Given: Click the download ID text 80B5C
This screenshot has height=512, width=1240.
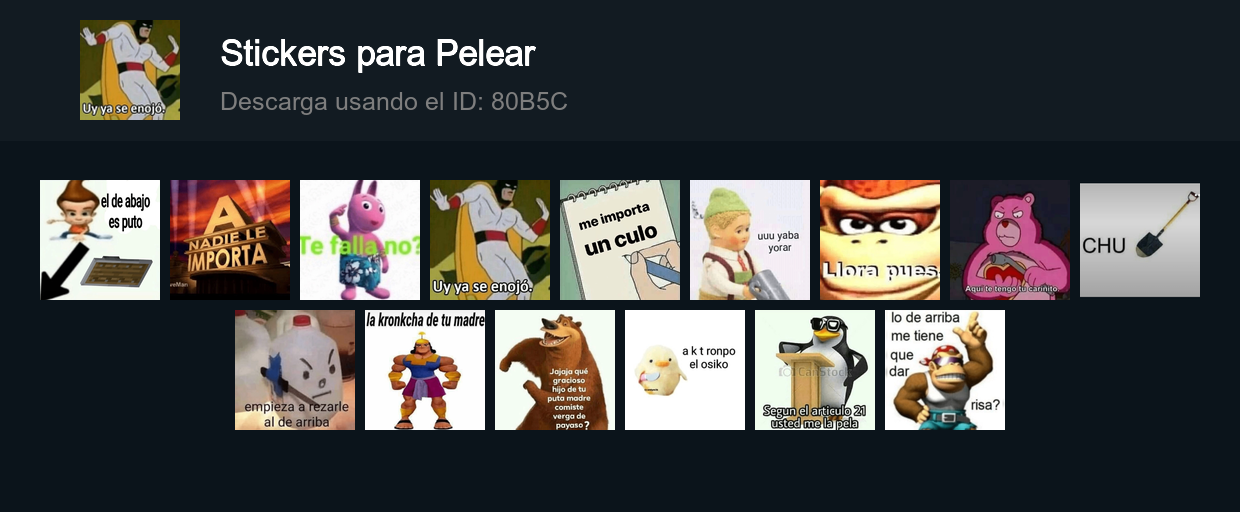Looking at the screenshot, I should pos(529,102).
